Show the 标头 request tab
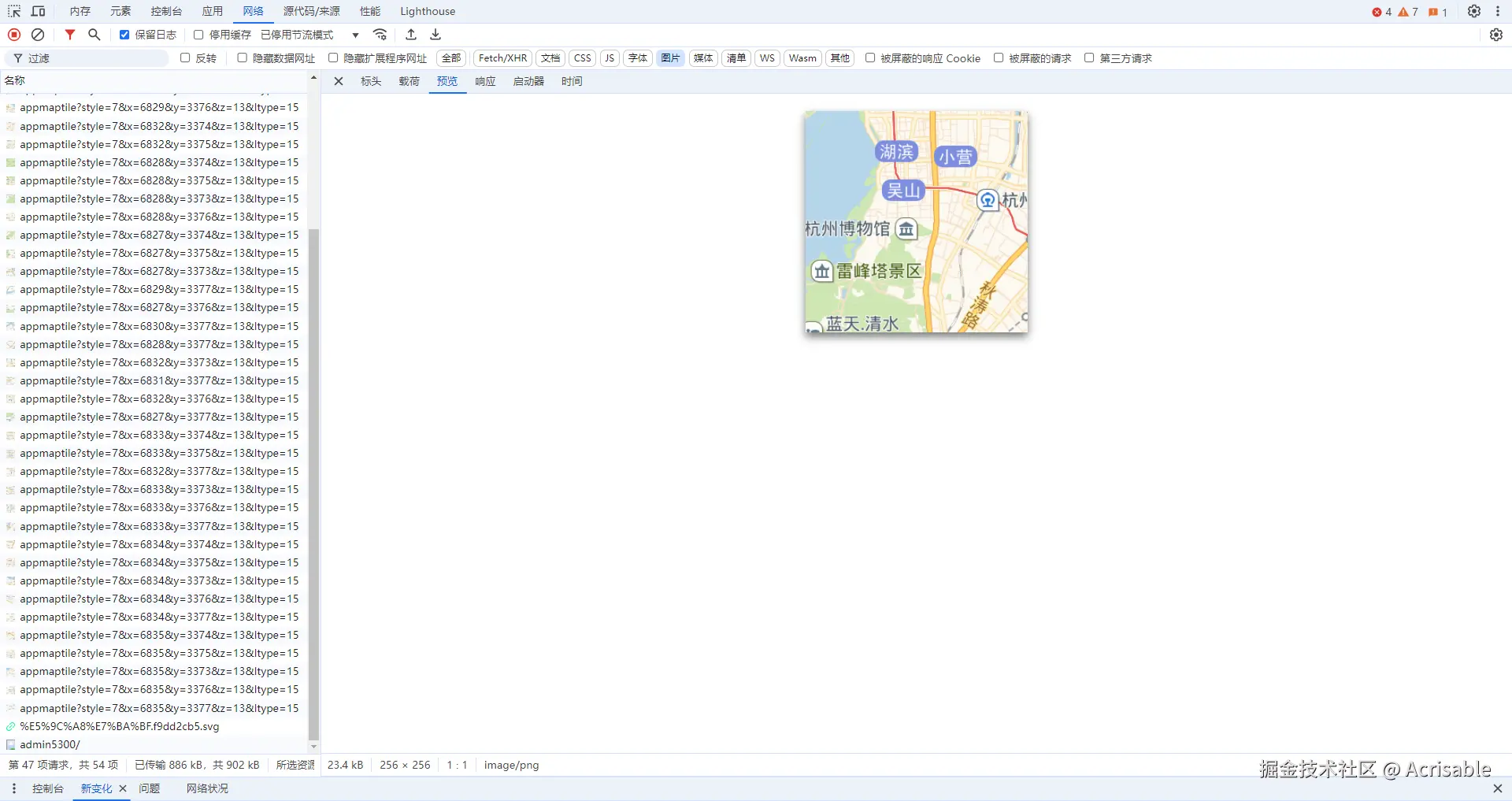This screenshot has height=801, width=1512. 371,81
